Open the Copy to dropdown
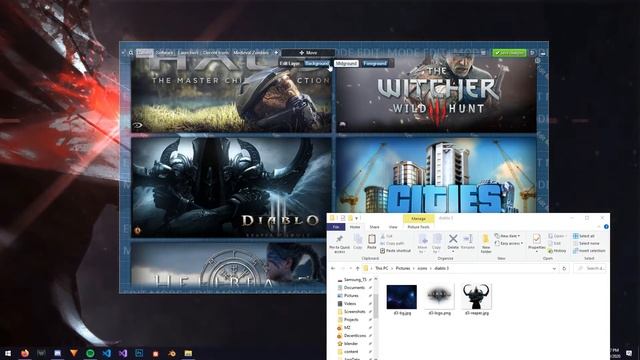640x360 pixels. 437,243
